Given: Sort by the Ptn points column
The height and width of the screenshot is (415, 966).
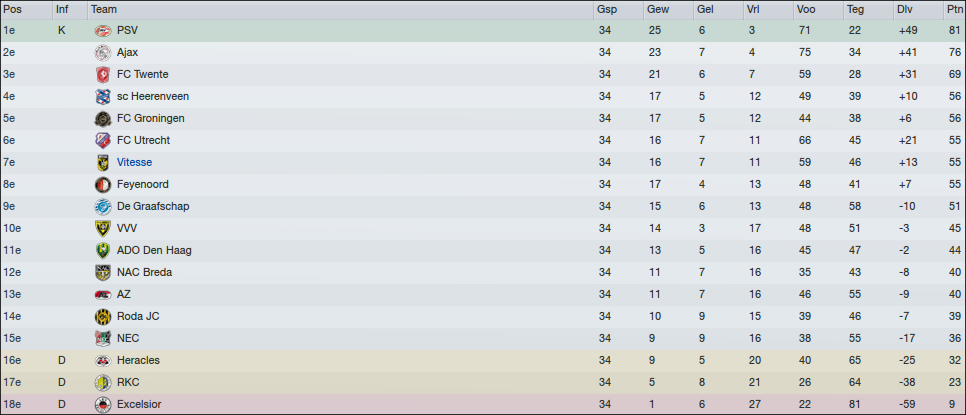Looking at the screenshot, I should (x=955, y=9).
